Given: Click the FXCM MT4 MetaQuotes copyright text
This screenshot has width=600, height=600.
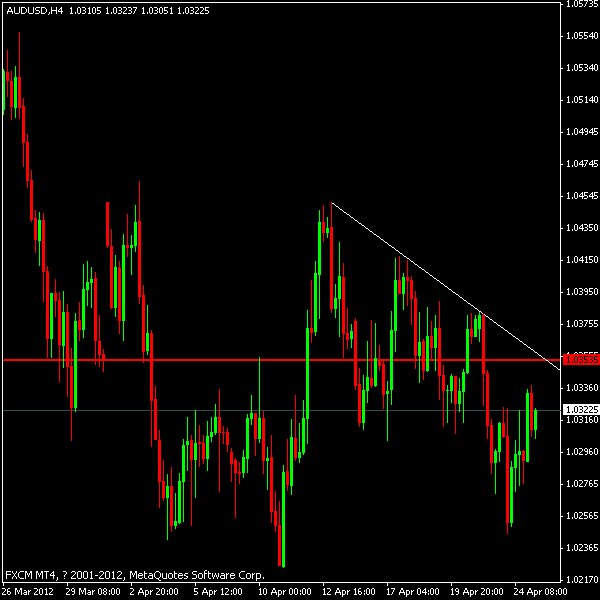Looking at the screenshot, I should [x=135, y=575].
